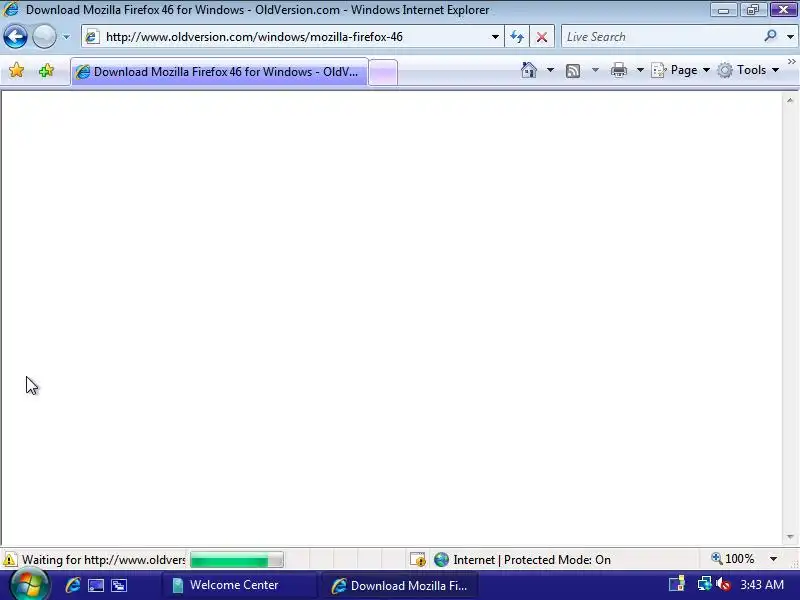The image size is (800, 600).
Task: Click the RSS Feeds icon
Action: tap(573, 70)
